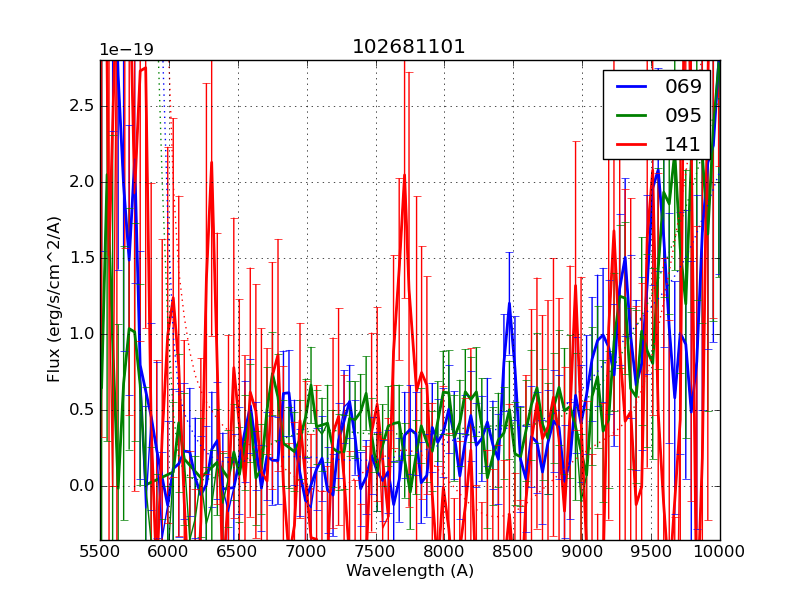Select the 069 legend entry label
This screenshot has width=800, height=600.
coord(683,86)
